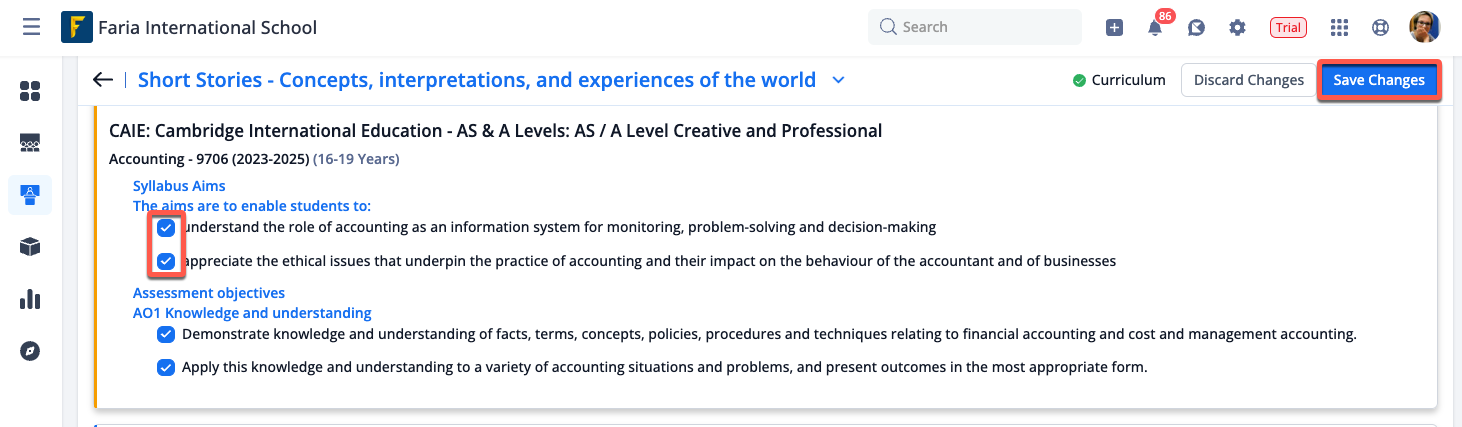Uncheck "Demonstrate knowledge and understanding" objective

(x=166, y=335)
